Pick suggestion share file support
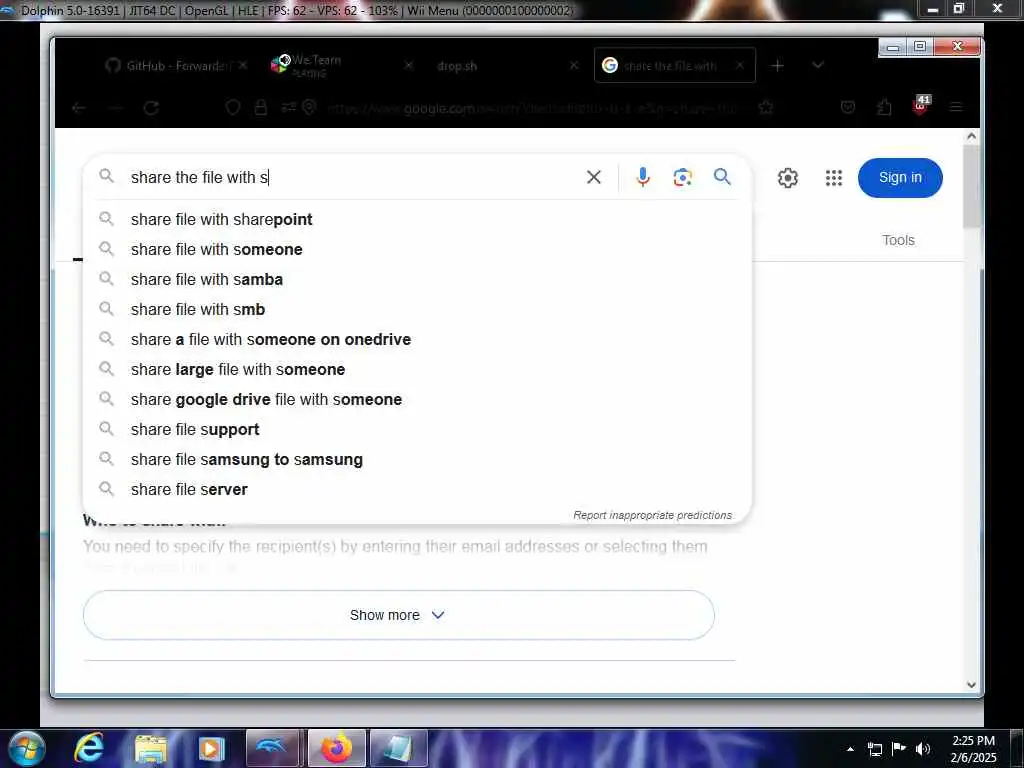Screen dimensions: 1024x768 coord(417,430)
